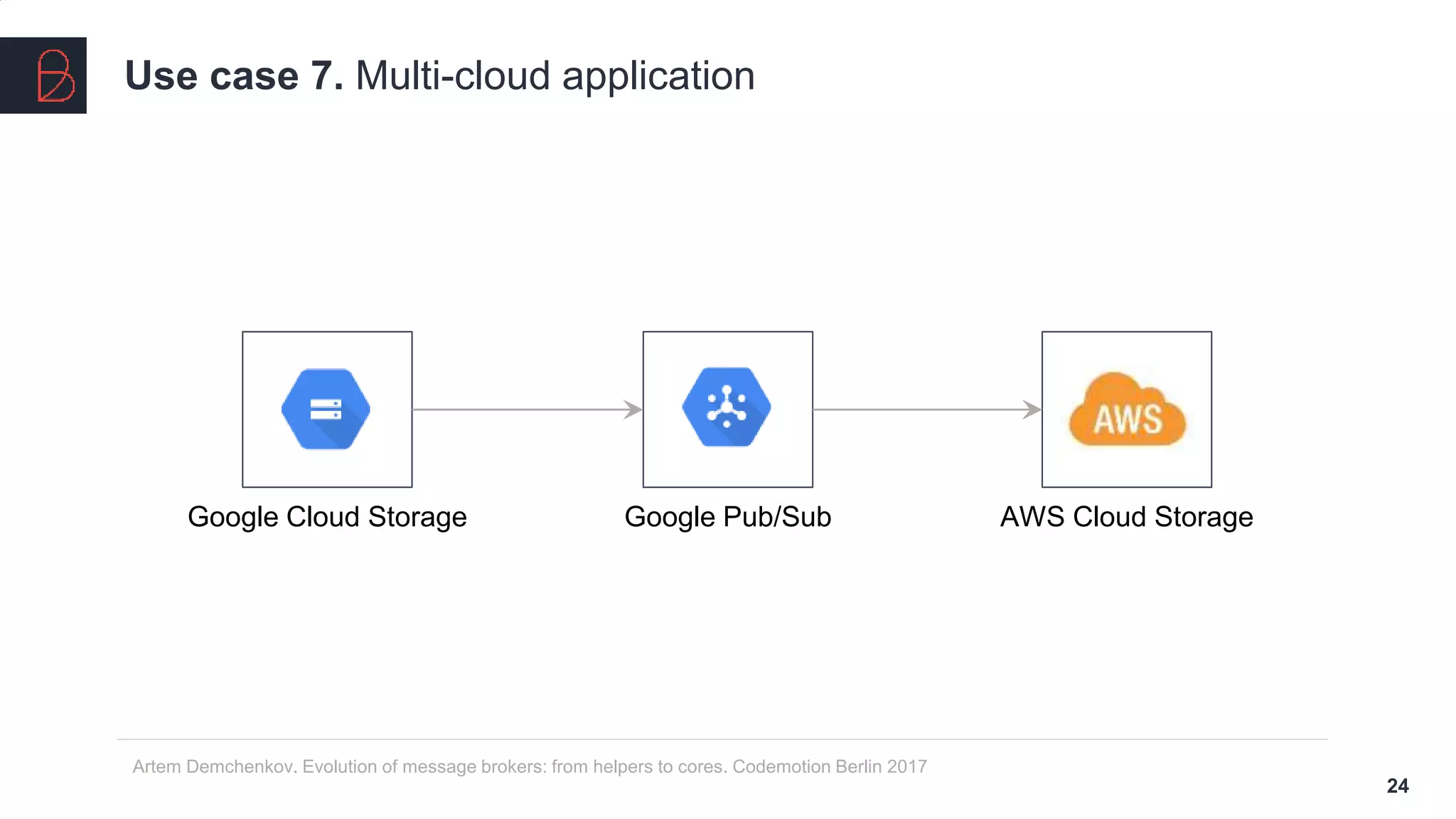Screen dimensions: 1456x819
Task: Click the arrowhead pointing into AWS box
Action: click(x=1032, y=409)
